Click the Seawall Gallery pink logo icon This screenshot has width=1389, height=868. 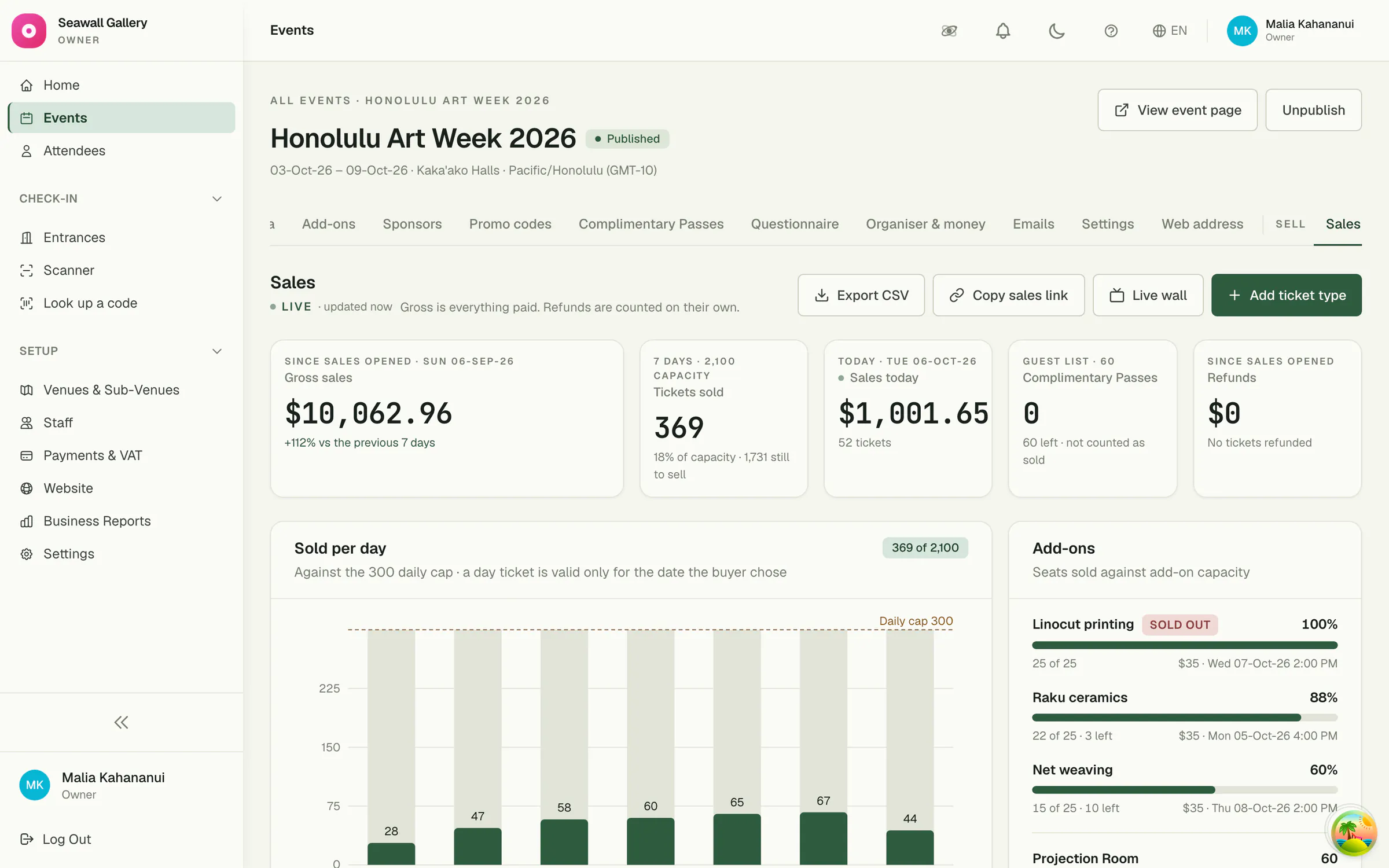pyautogui.click(x=29, y=31)
